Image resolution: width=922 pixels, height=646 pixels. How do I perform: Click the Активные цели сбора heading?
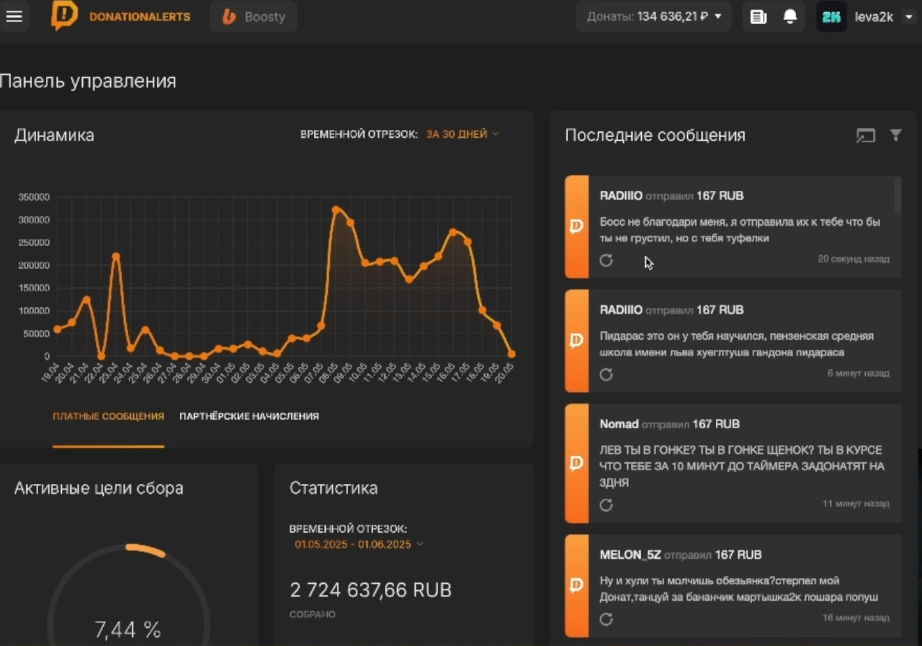(99, 488)
